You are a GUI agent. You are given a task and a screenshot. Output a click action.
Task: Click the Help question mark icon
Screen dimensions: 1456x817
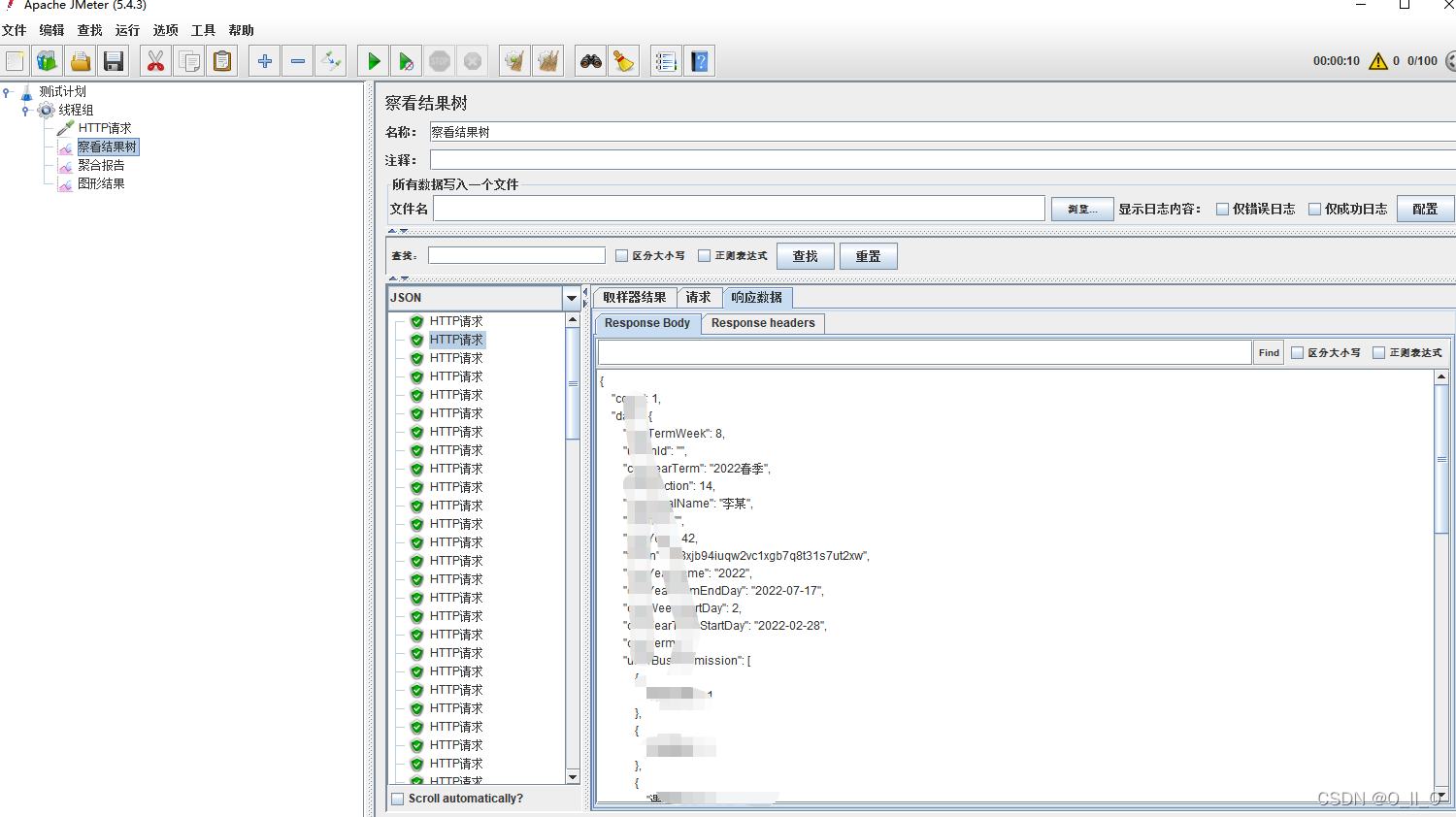pos(699,61)
